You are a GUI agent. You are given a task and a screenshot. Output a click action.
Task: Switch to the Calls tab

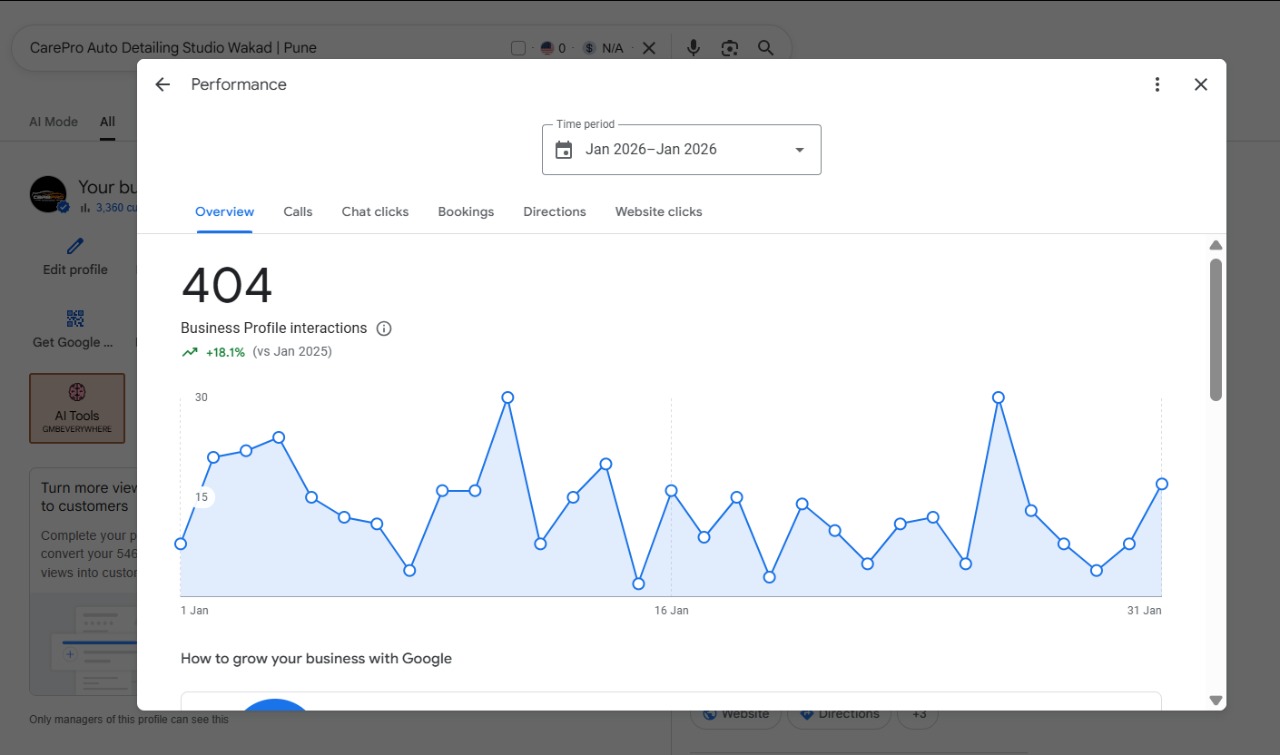point(298,212)
